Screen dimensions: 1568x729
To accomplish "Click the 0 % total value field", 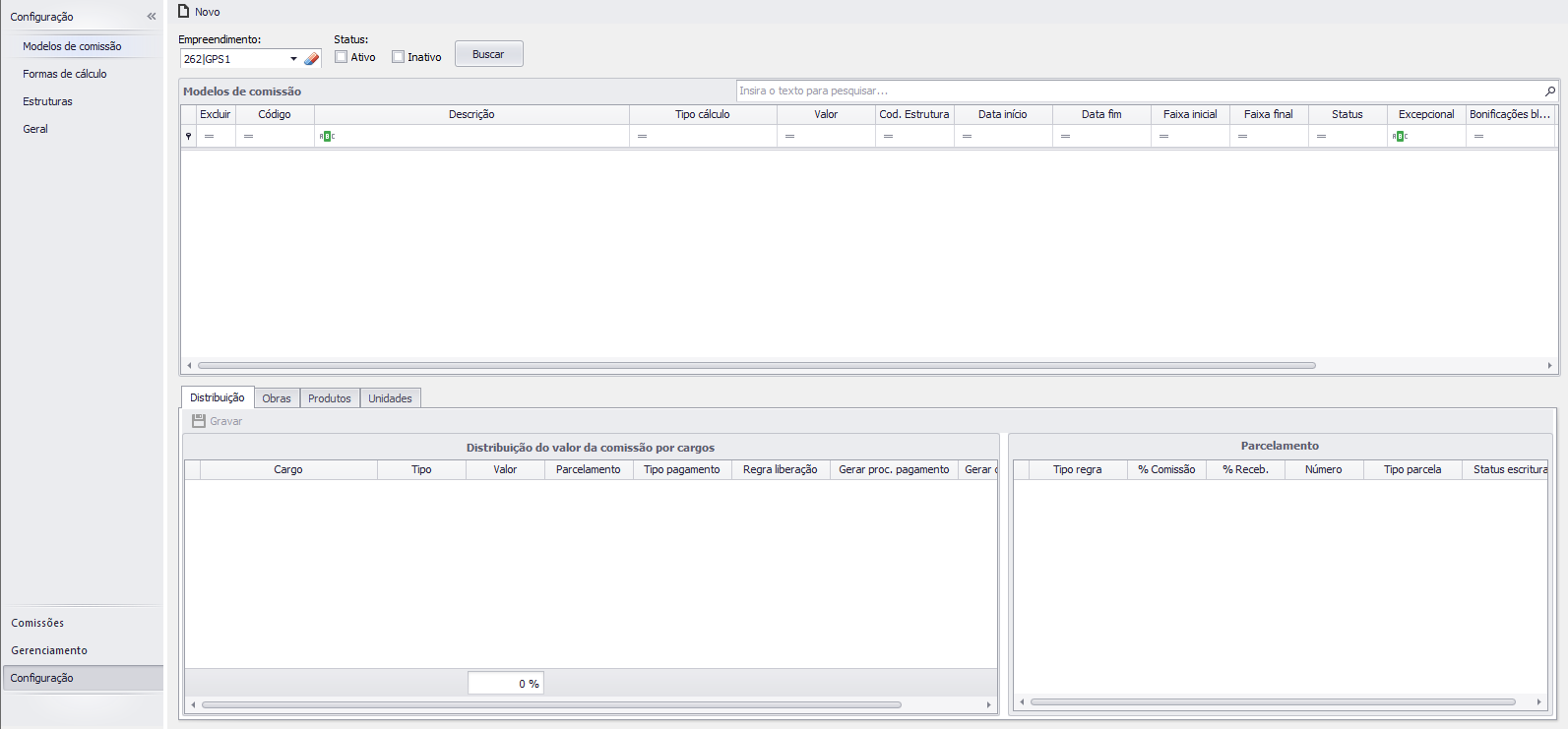I will [506, 684].
